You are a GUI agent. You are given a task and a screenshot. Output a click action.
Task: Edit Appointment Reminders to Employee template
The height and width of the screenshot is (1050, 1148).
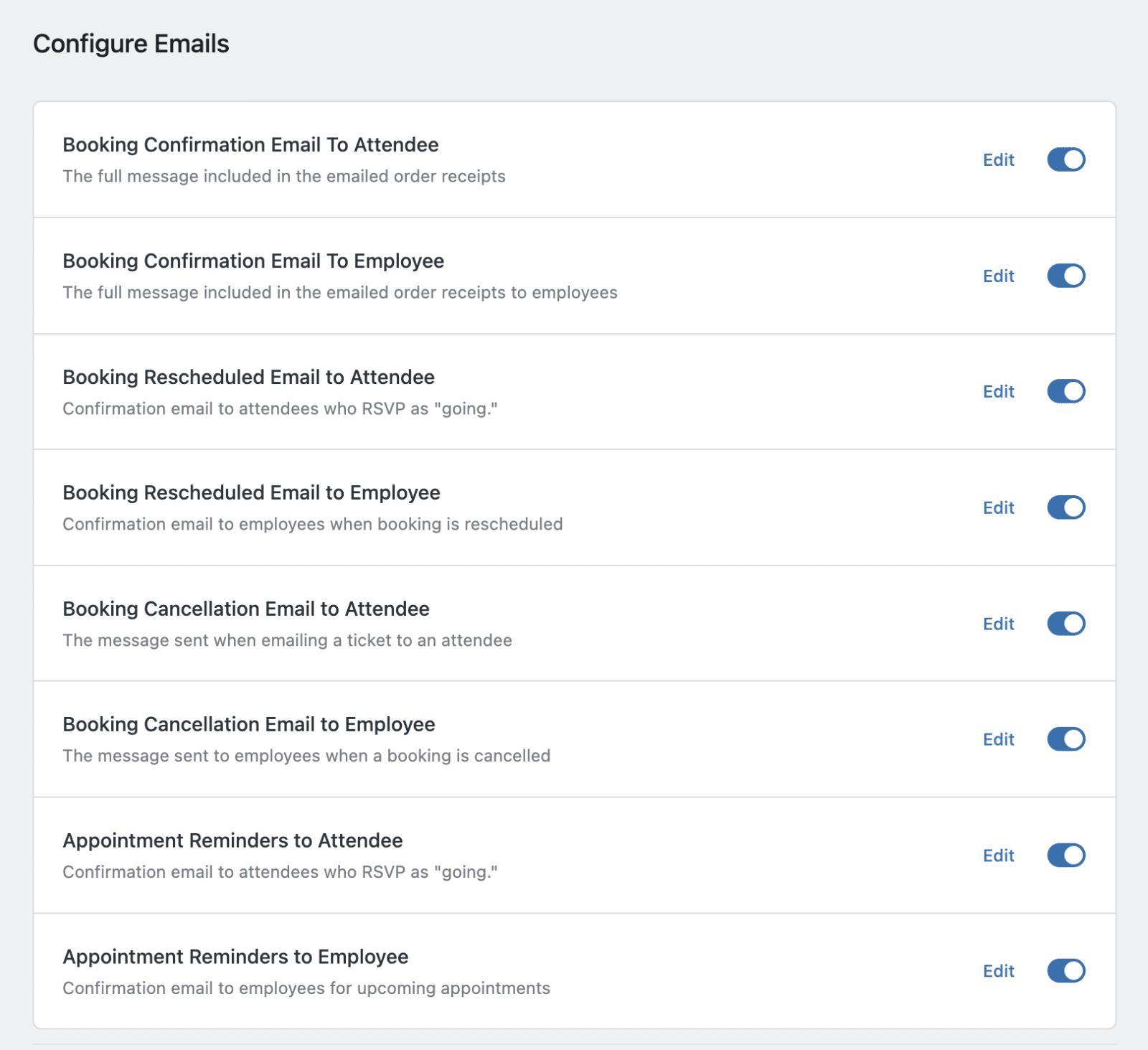click(998, 971)
